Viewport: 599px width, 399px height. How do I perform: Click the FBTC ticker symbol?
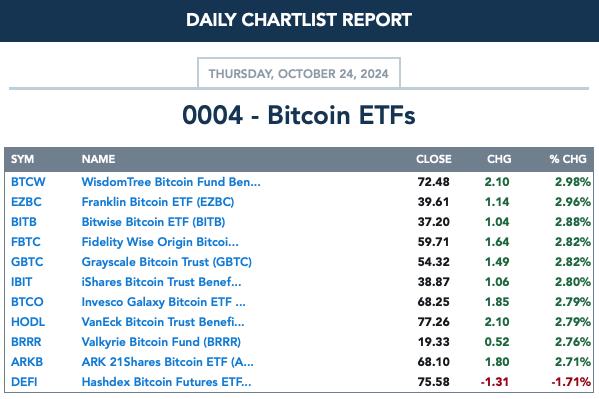tap(26, 242)
